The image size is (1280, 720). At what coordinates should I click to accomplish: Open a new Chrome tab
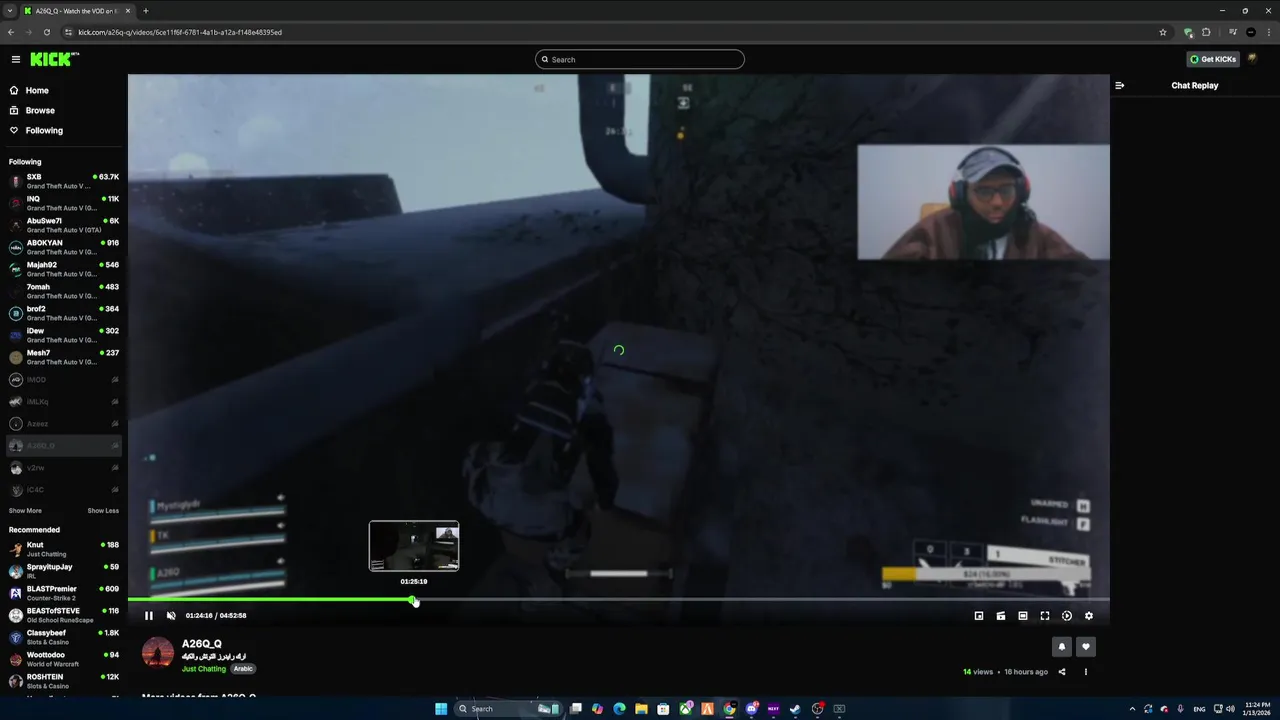146,11
